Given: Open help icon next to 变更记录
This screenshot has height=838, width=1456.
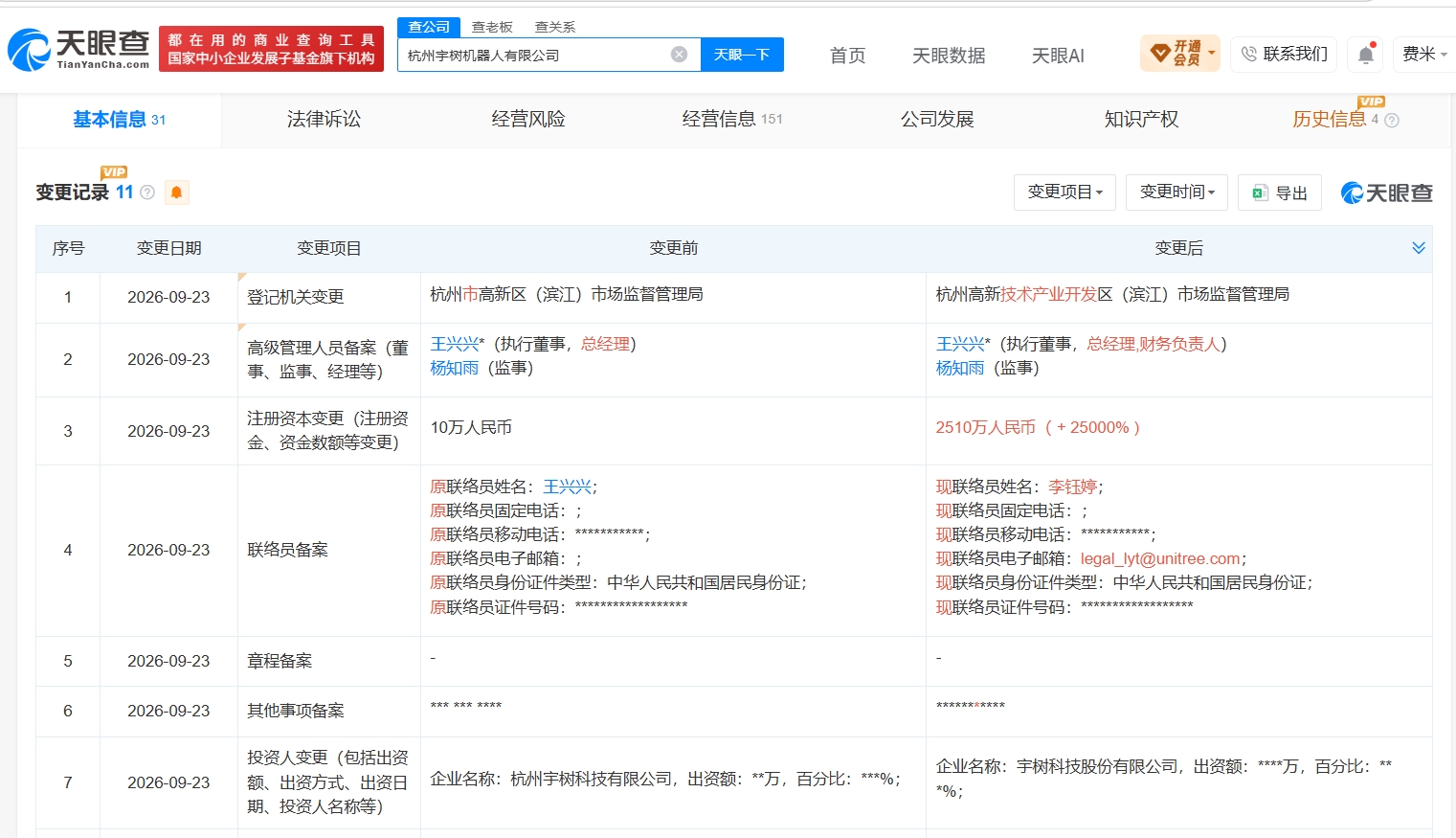Looking at the screenshot, I should pos(147,193).
